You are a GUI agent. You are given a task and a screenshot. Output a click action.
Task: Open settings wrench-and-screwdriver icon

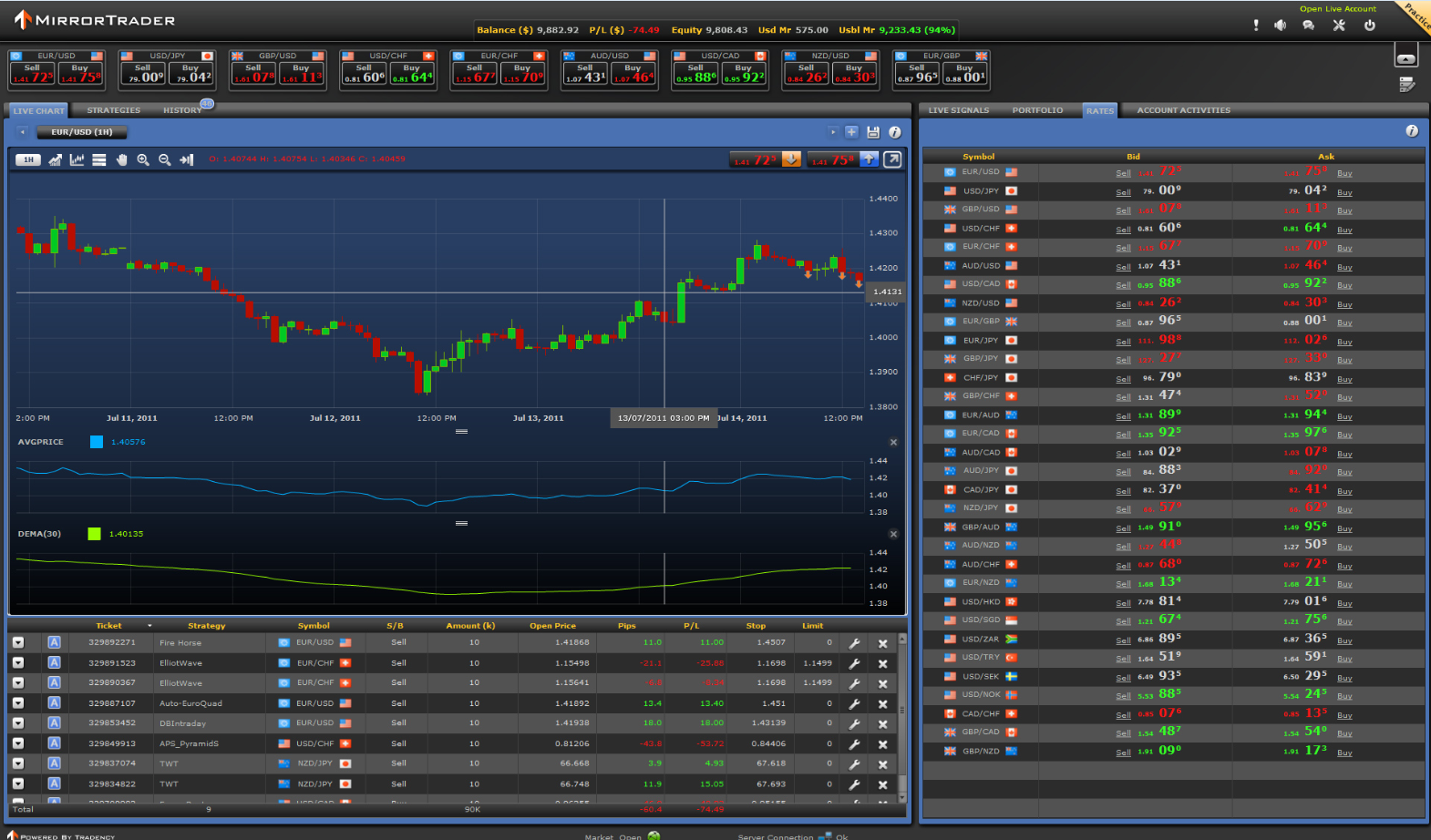coord(1339,26)
